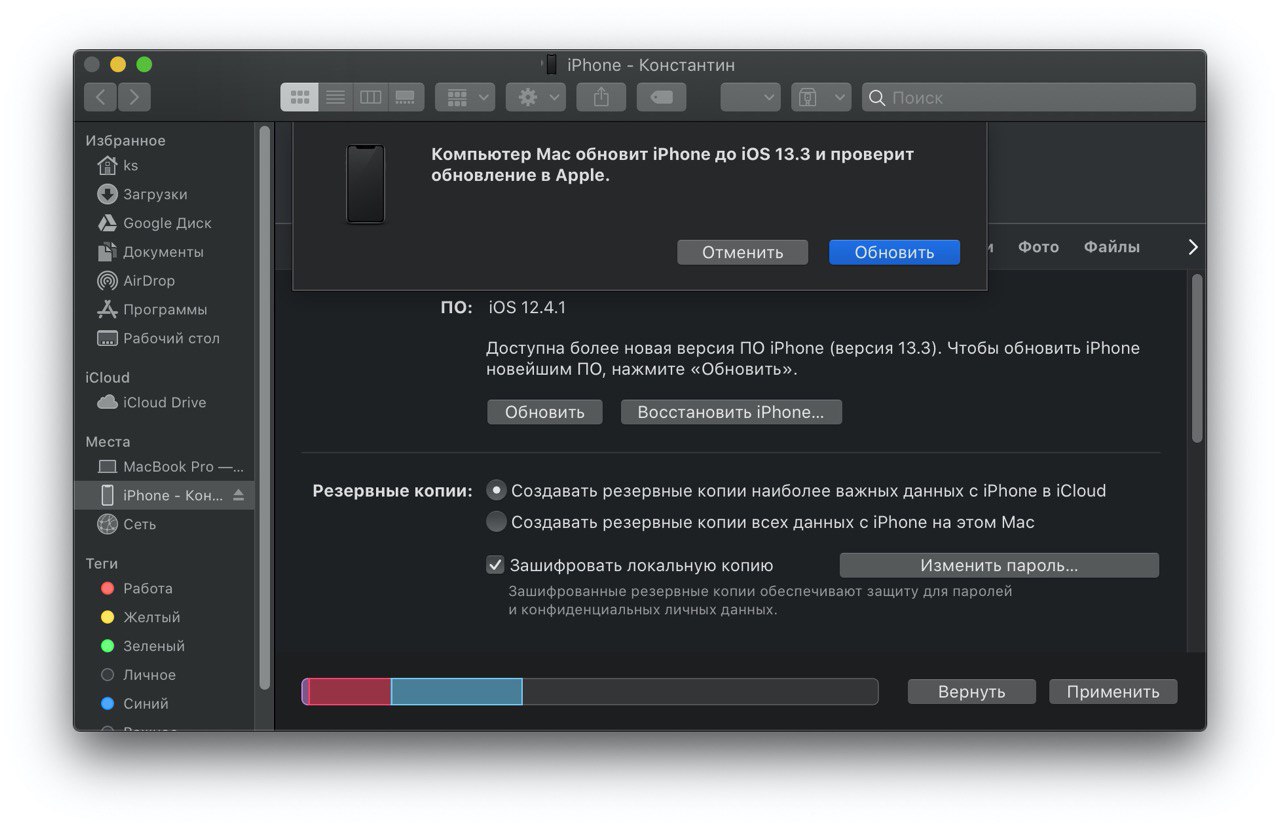Select the red Работа tag
Screen dimensions: 1280x828
pyautogui.click(x=165, y=588)
